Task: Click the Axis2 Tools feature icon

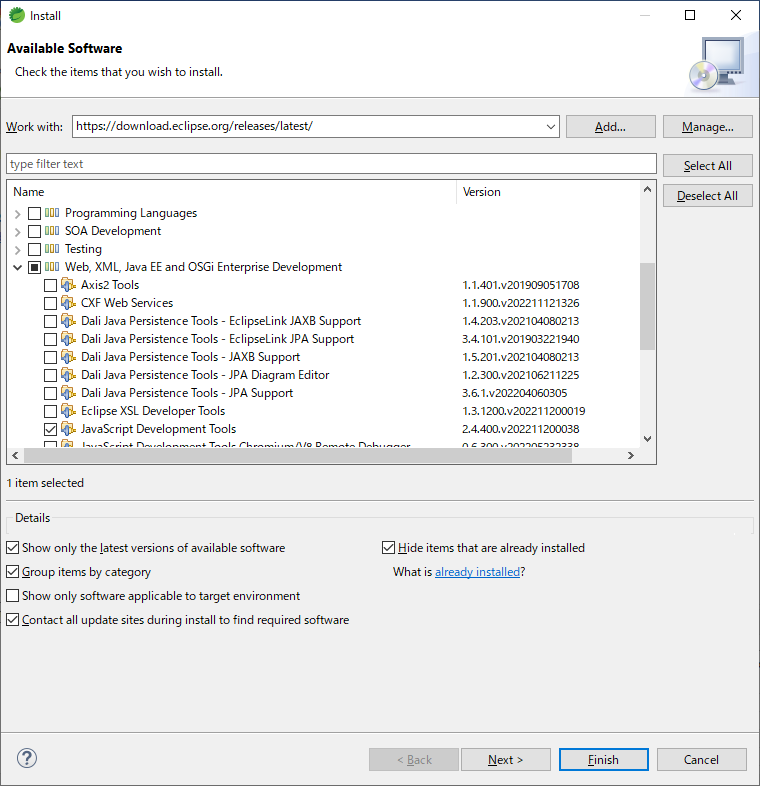Action: click(68, 285)
